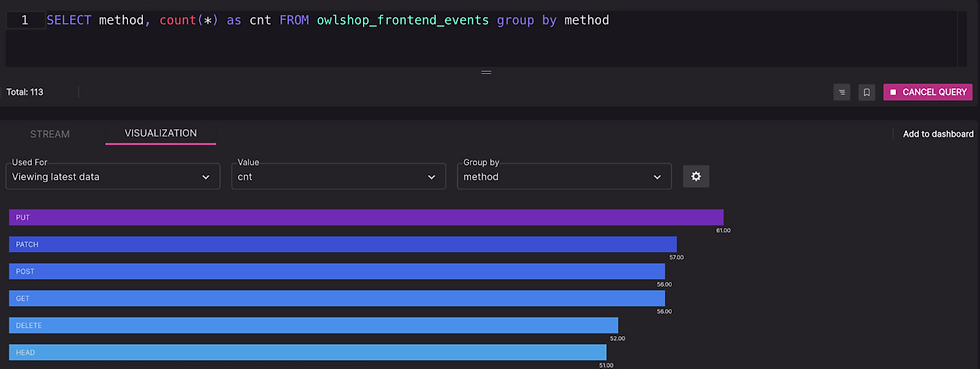Click Add to dashboard link
Viewport: 980px width, 369px height.
click(x=938, y=134)
